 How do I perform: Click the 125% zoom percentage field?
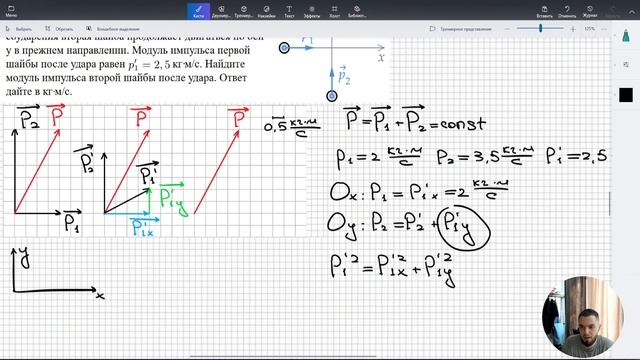[x=589, y=29]
